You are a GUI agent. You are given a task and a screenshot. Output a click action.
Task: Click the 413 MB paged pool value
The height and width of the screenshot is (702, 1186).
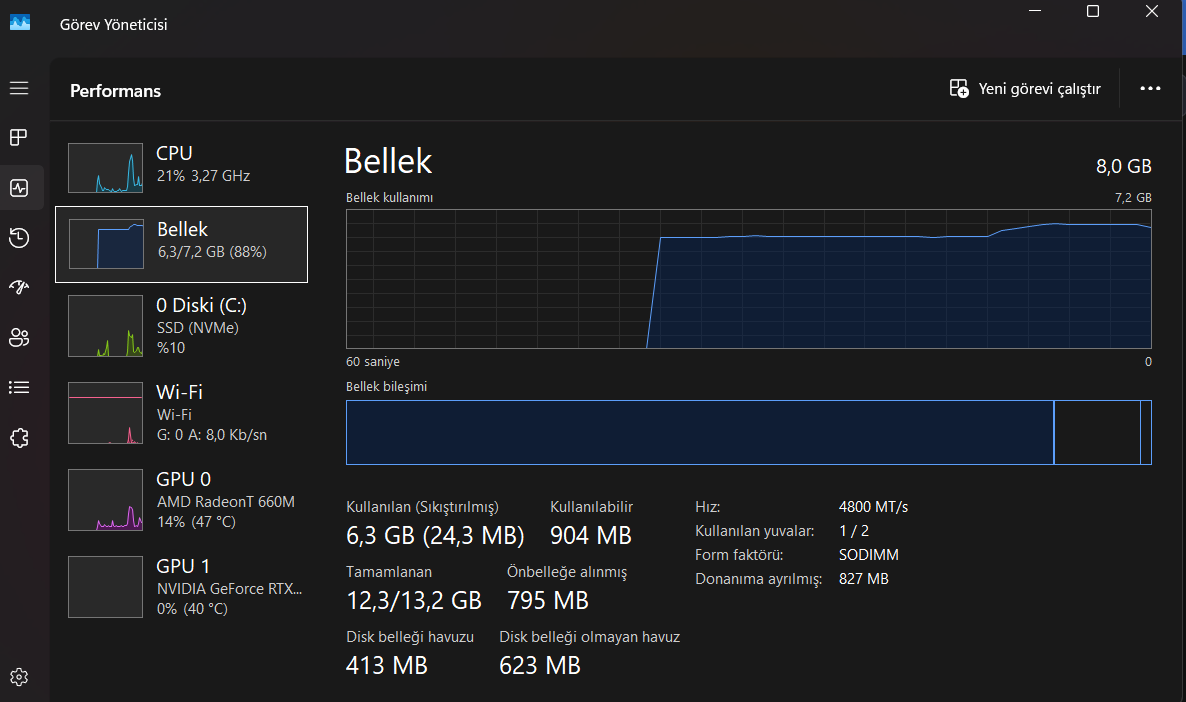click(x=387, y=666)
